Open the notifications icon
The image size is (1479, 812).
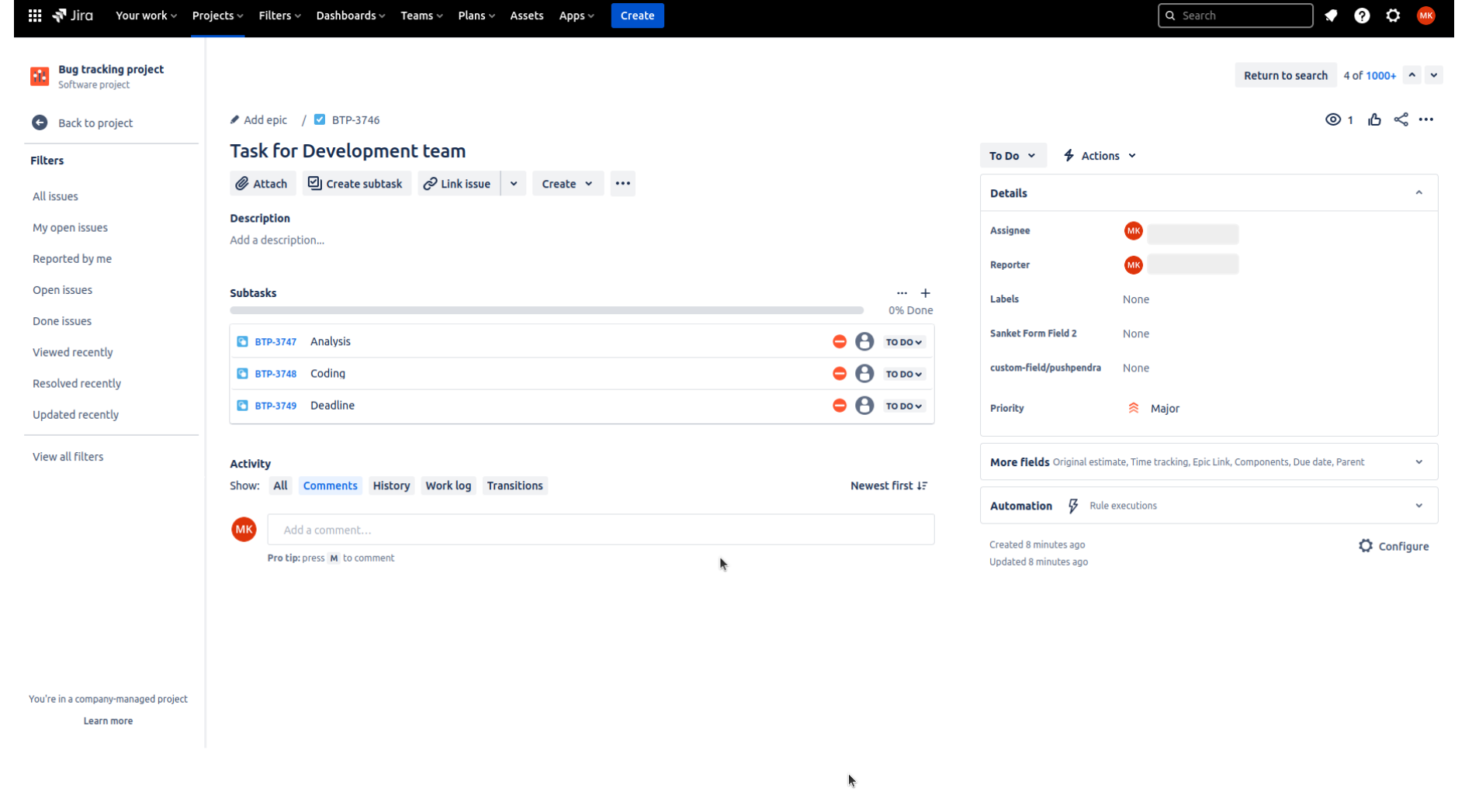click(1331, 16)
